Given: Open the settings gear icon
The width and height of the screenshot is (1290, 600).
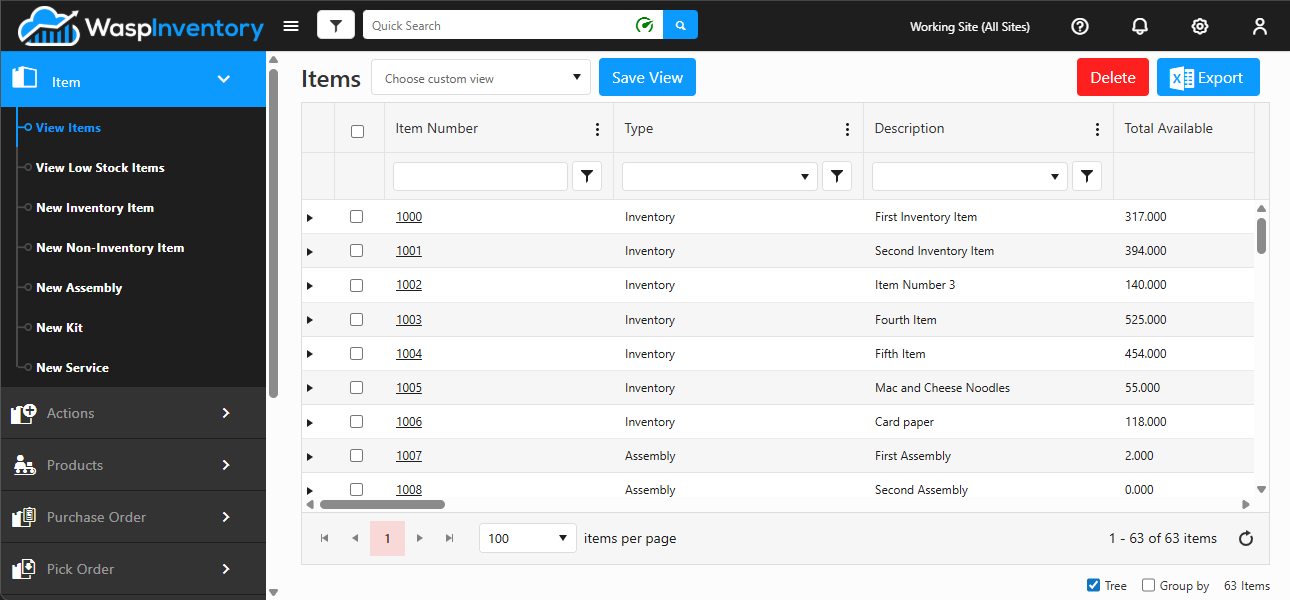Looking at the screenshot, I should [1200, 27].
